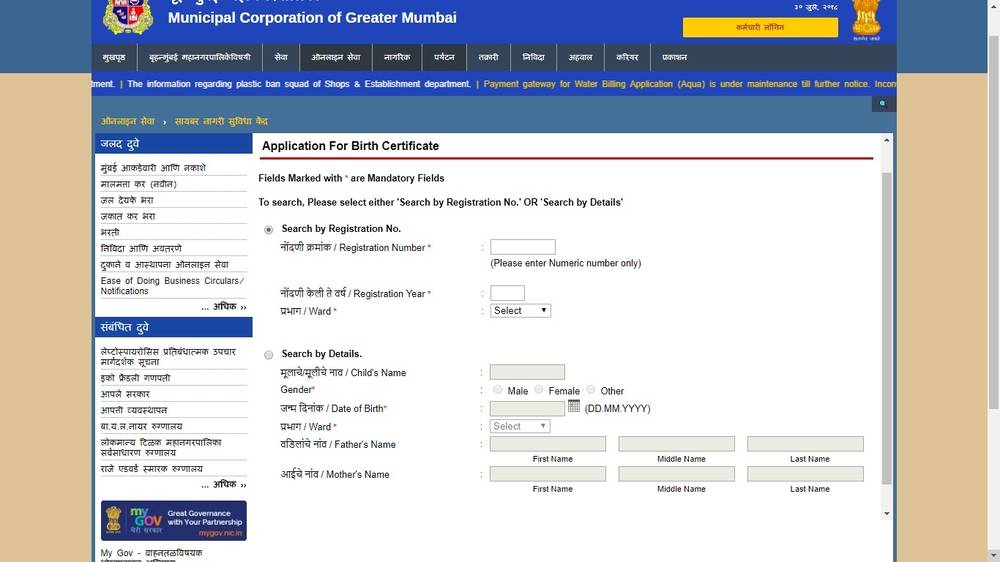The image size is (1000, 562).
Task: Open the MyGov banner image
Action: pos(173,521)
